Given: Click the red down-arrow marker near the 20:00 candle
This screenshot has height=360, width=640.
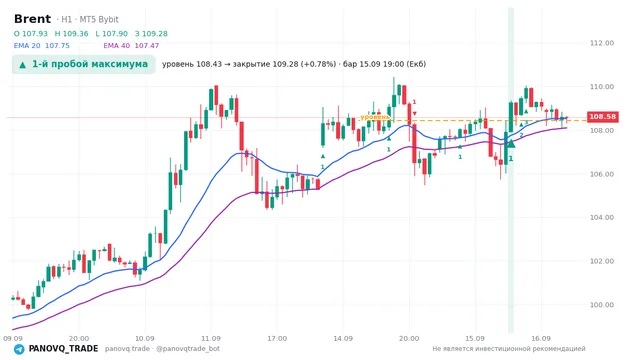Looking at the screenshot, I should [414, 113].
